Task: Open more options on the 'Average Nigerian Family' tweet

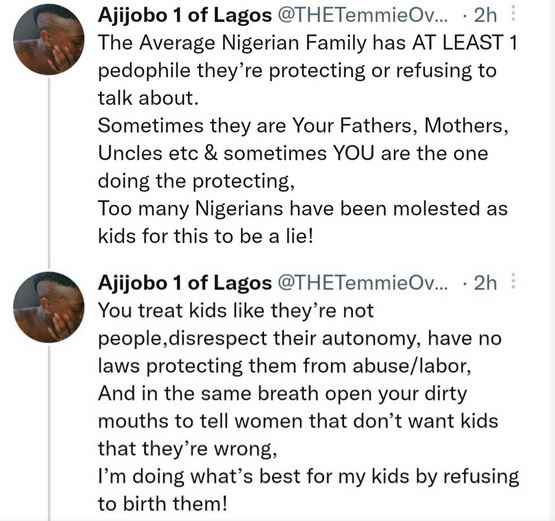Action: coord(514,15)
